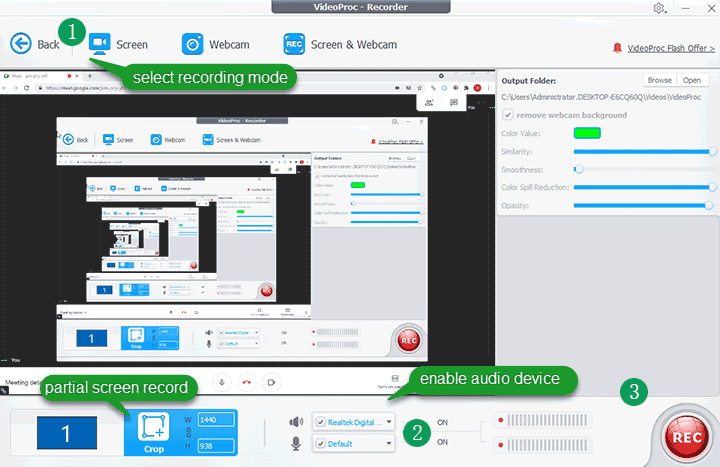Adjust the Smoothness slider handle
This screenshot has width=720, height=467.
click(x=579, y=169)
